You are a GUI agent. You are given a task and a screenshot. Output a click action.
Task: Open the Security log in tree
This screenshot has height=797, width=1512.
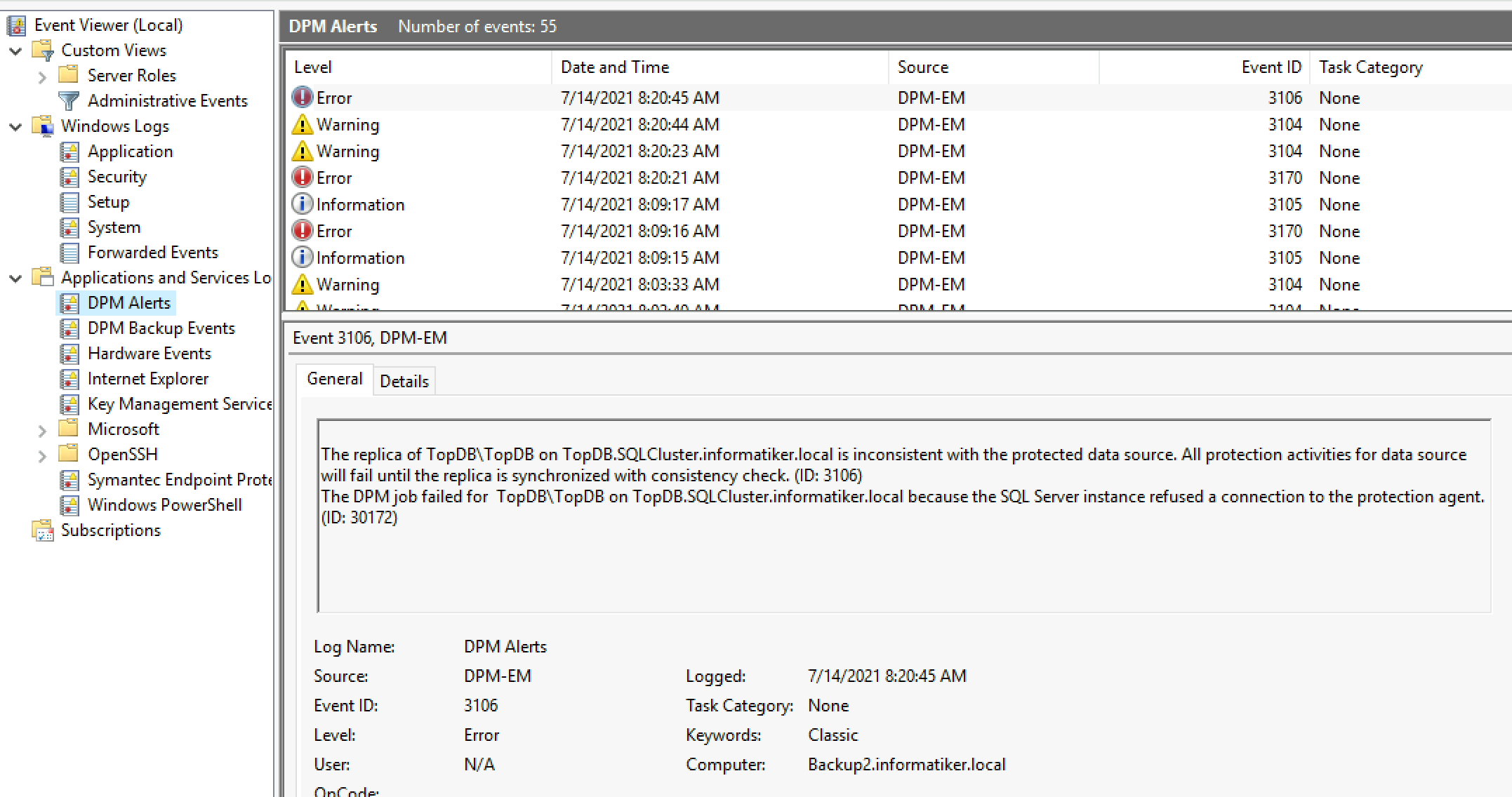[117, 177]
